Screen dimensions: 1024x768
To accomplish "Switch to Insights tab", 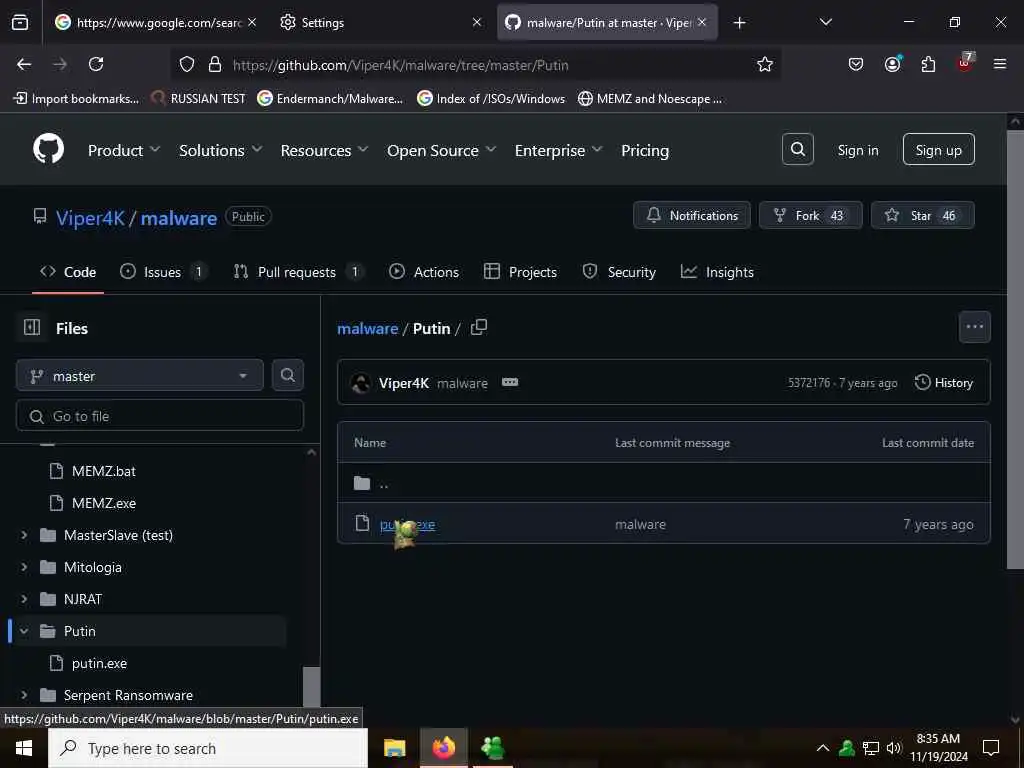I will click(x=717, y=272).
